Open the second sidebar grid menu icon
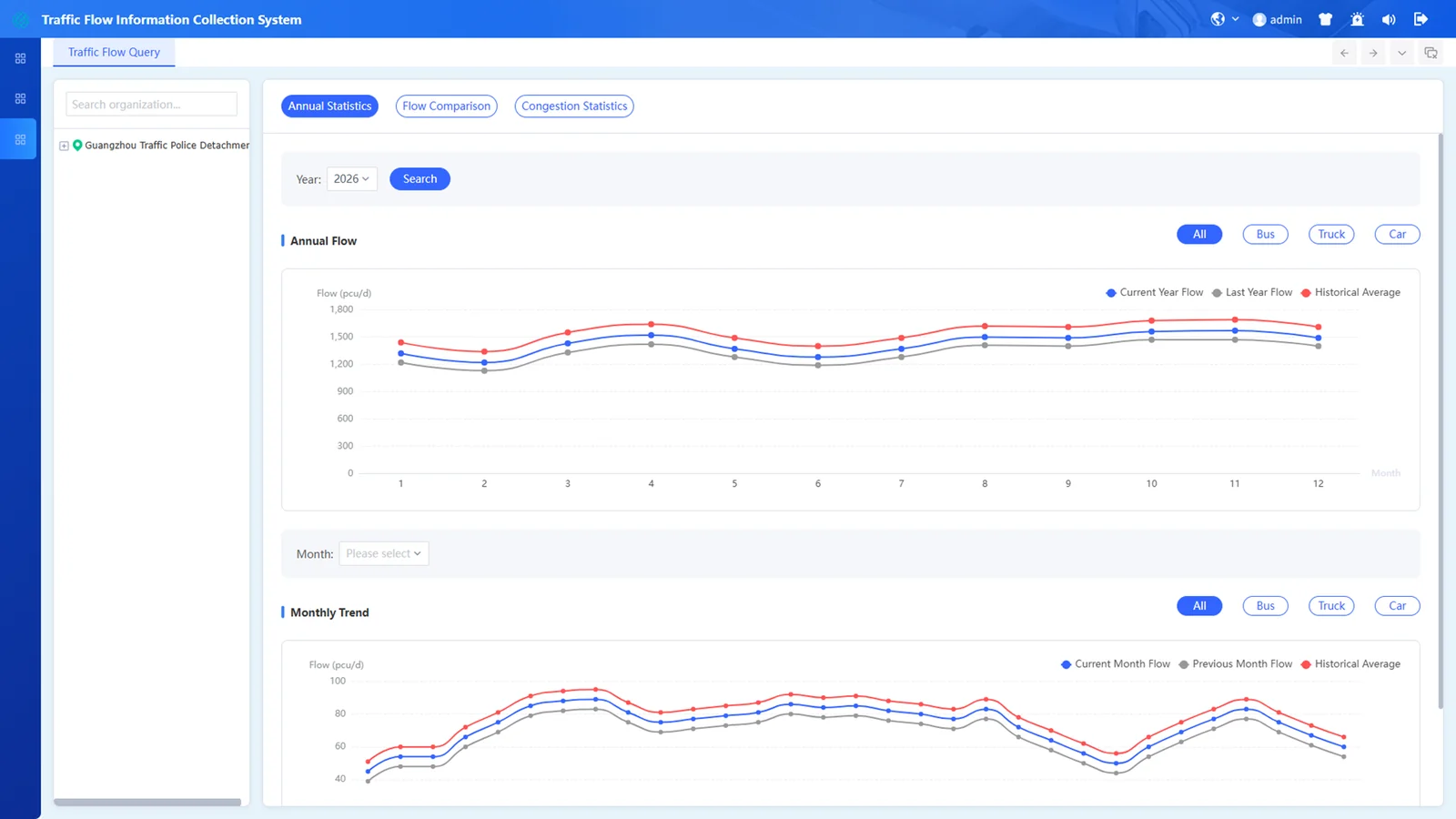 20,98
